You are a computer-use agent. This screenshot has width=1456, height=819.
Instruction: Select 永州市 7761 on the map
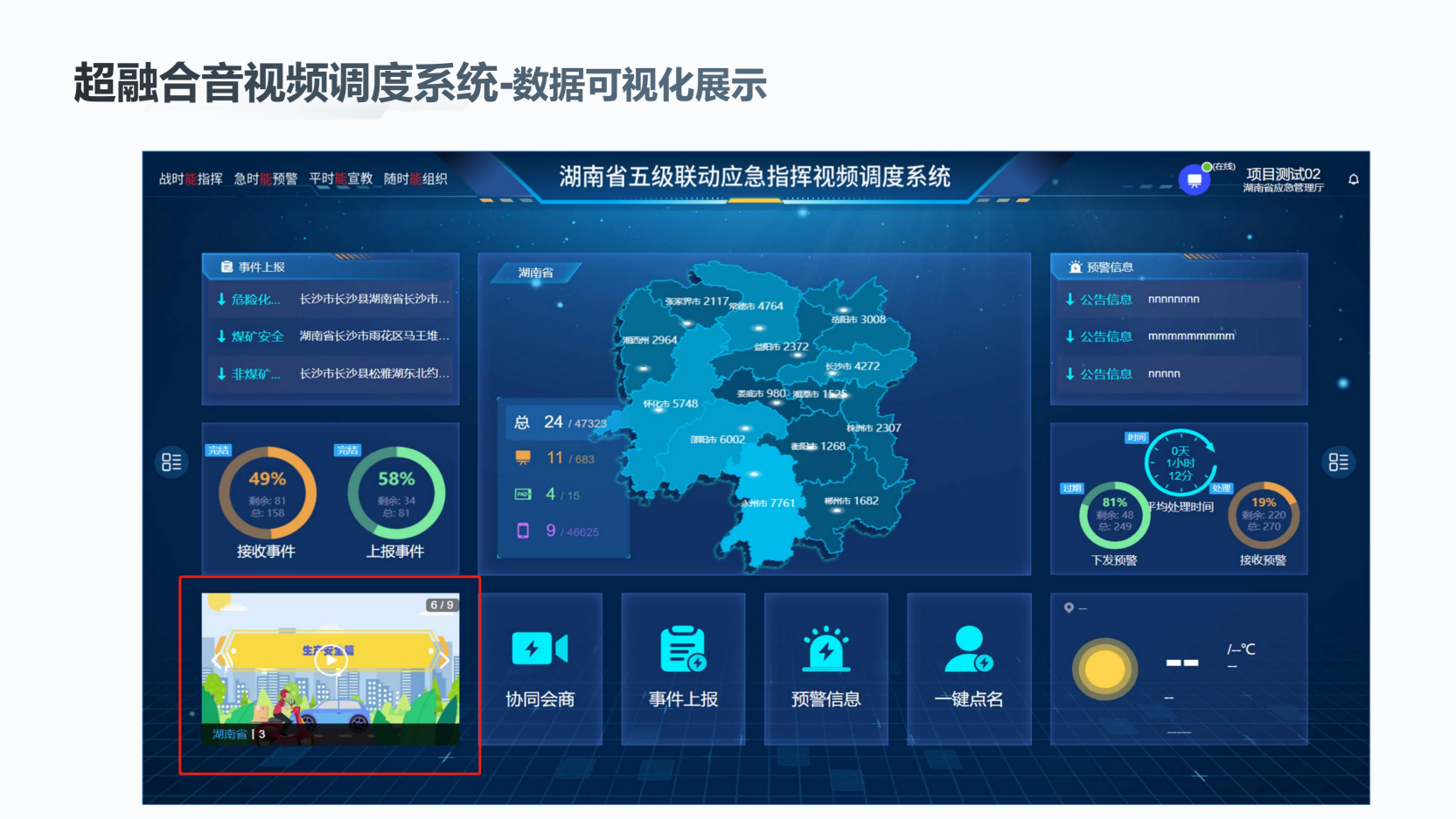[768, 503]
